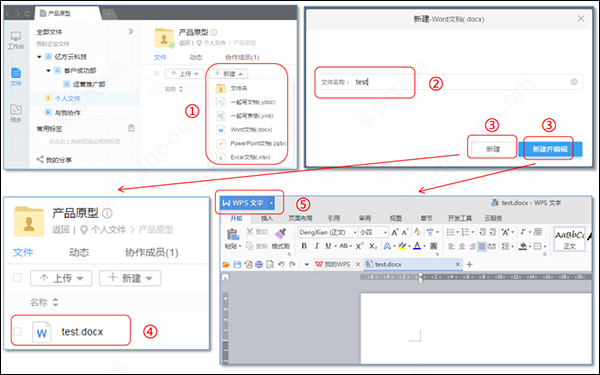Collapse sidebar with » beside 全部文件
Viewport: 600px width, 375px height.
click(131, 31)
